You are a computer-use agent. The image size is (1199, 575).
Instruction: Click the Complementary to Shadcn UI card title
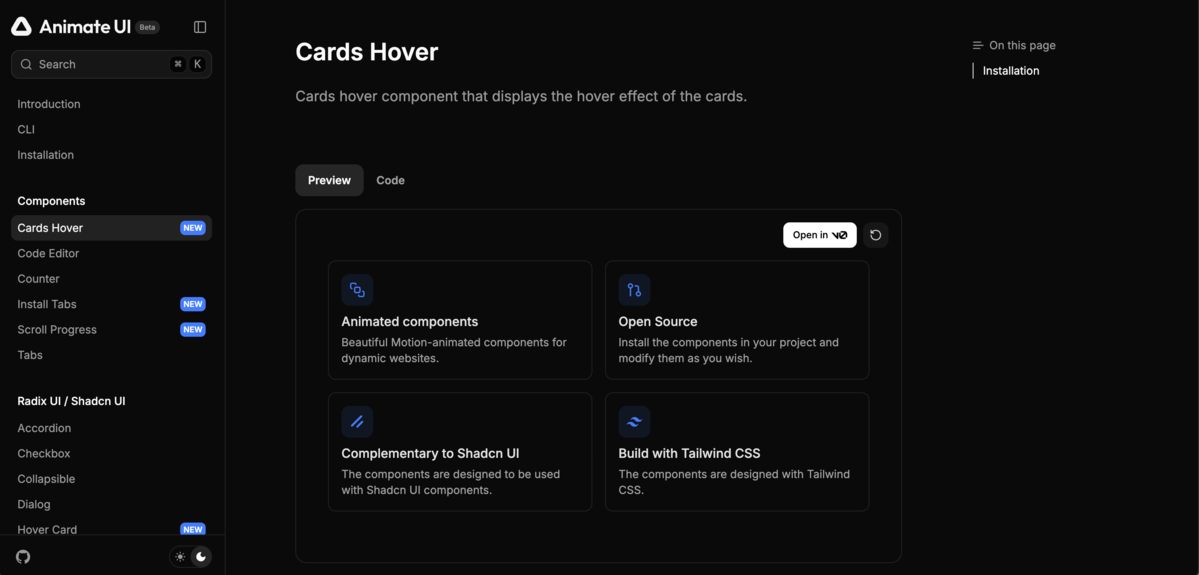coord(431,453)
